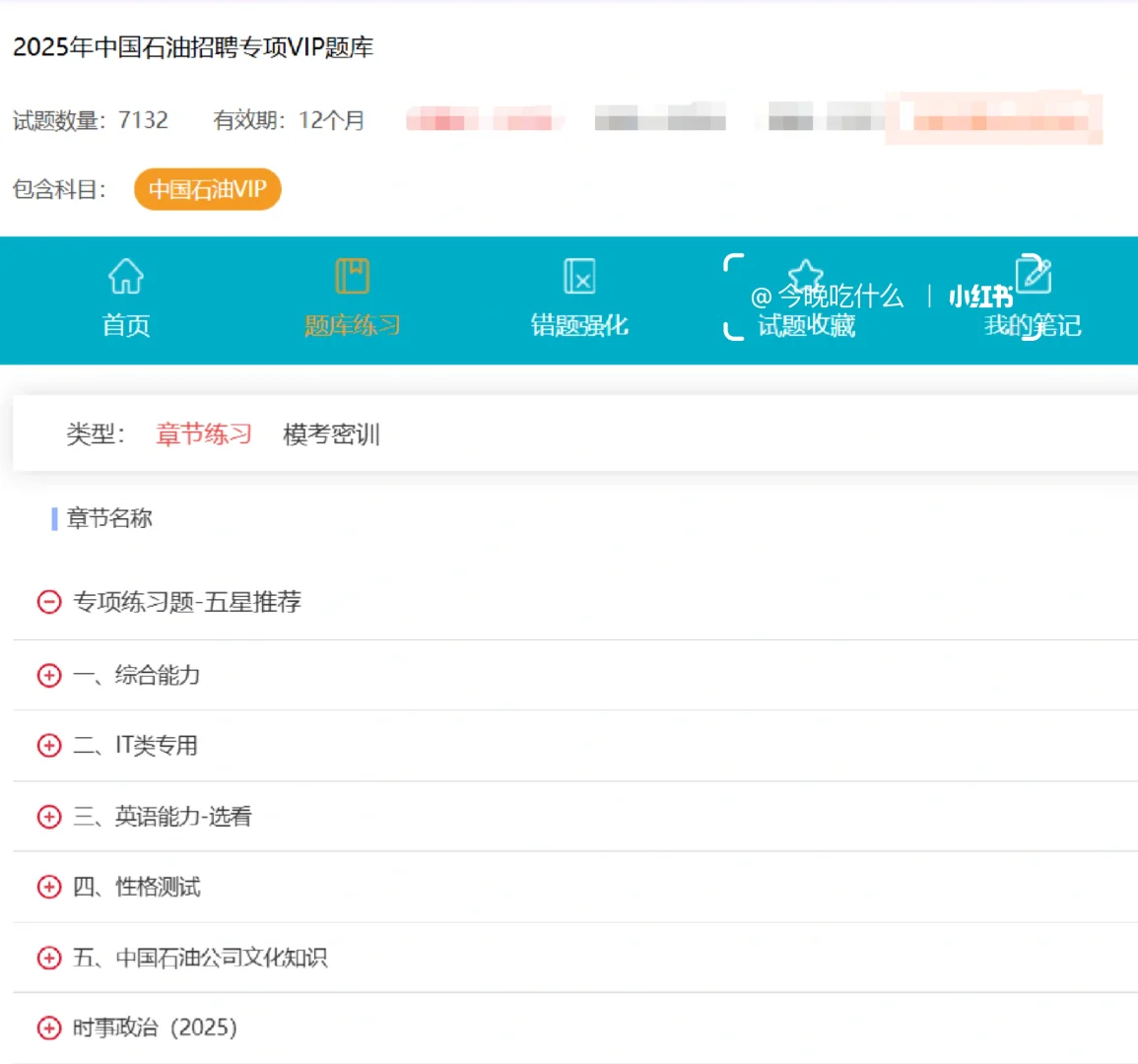Expand 一、综合能力 with the plus icon
1138x1064 pixels.
pos(49,675)
